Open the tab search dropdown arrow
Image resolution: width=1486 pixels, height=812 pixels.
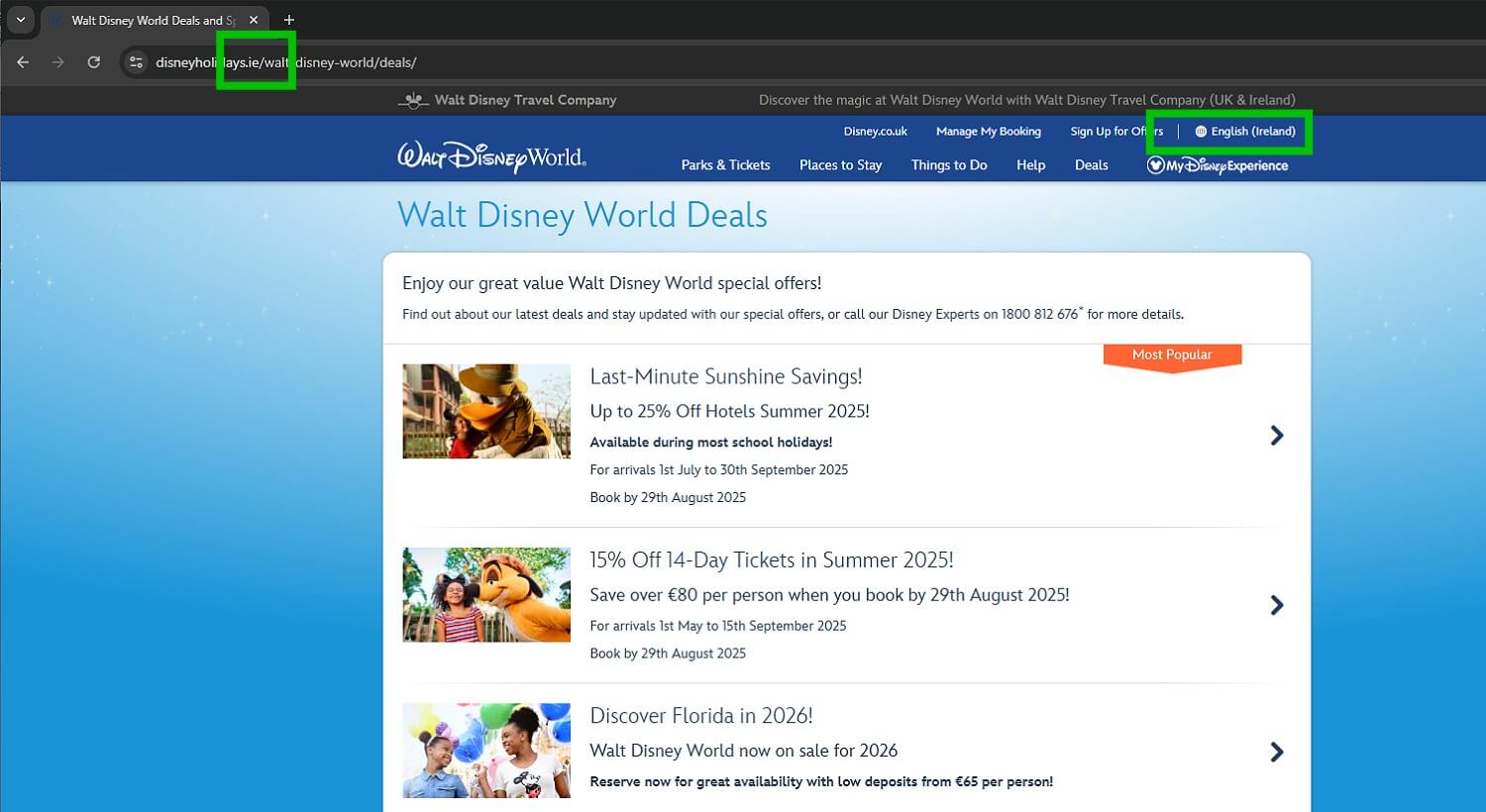tap(20, 20)
